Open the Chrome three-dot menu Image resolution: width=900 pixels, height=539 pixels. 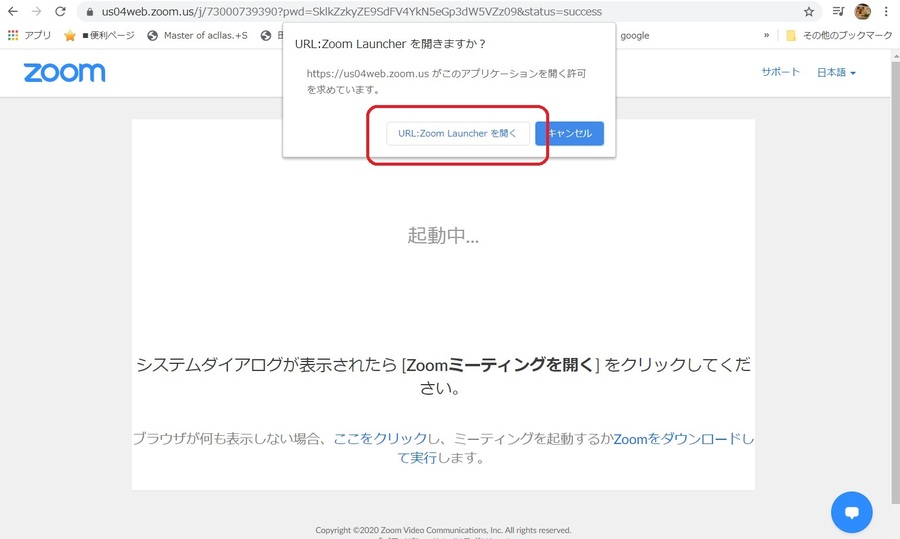pyautogui.click(x=886, y=12)
